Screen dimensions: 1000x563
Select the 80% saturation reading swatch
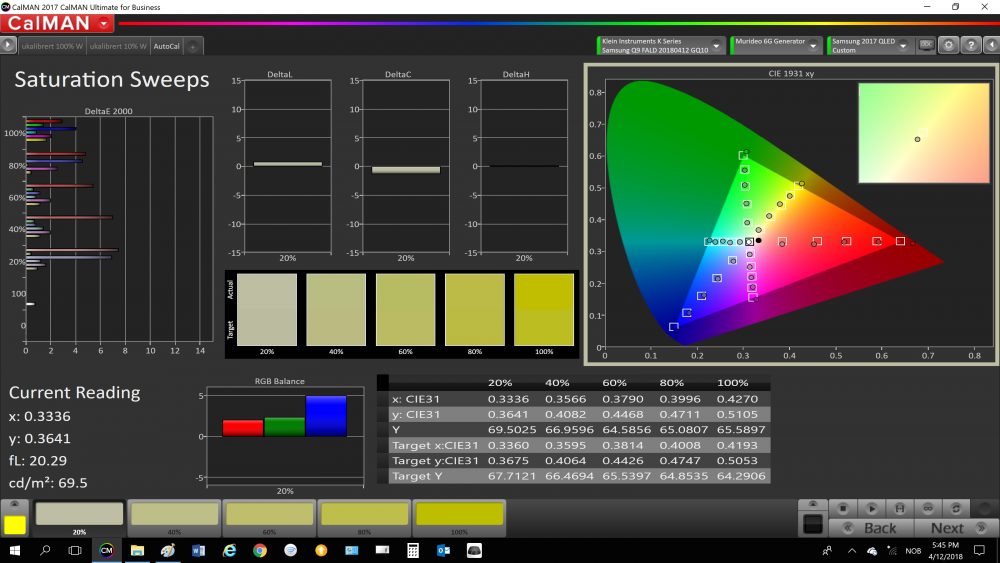(x=364, y=516)
